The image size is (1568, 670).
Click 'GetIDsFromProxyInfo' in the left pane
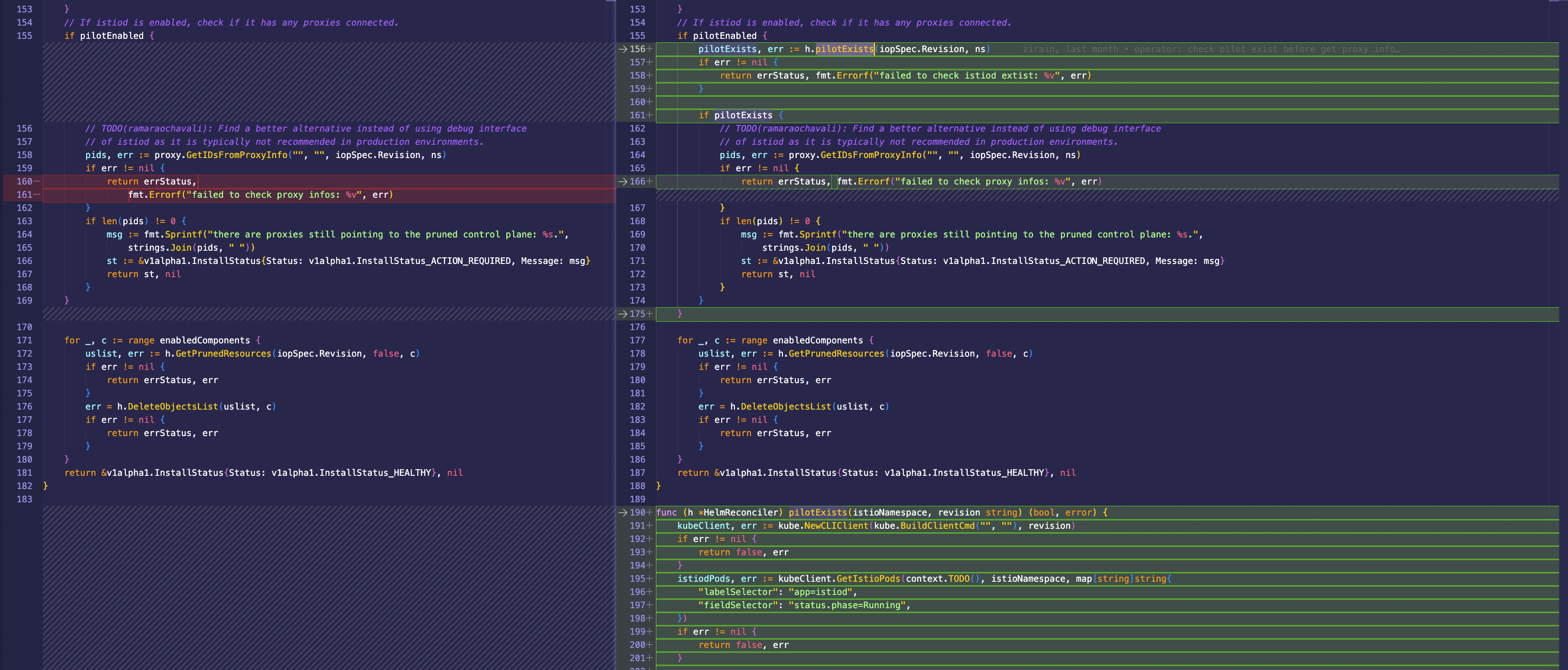237,155
